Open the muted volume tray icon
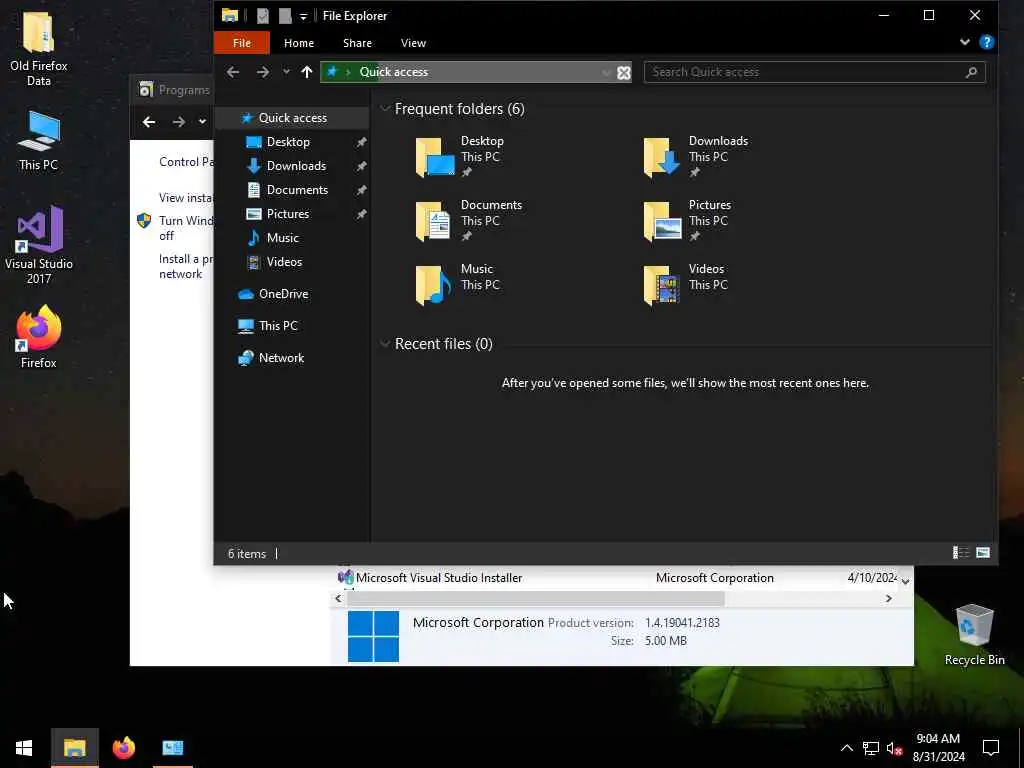The image size is (1024, 768). (x=895, y=748)
